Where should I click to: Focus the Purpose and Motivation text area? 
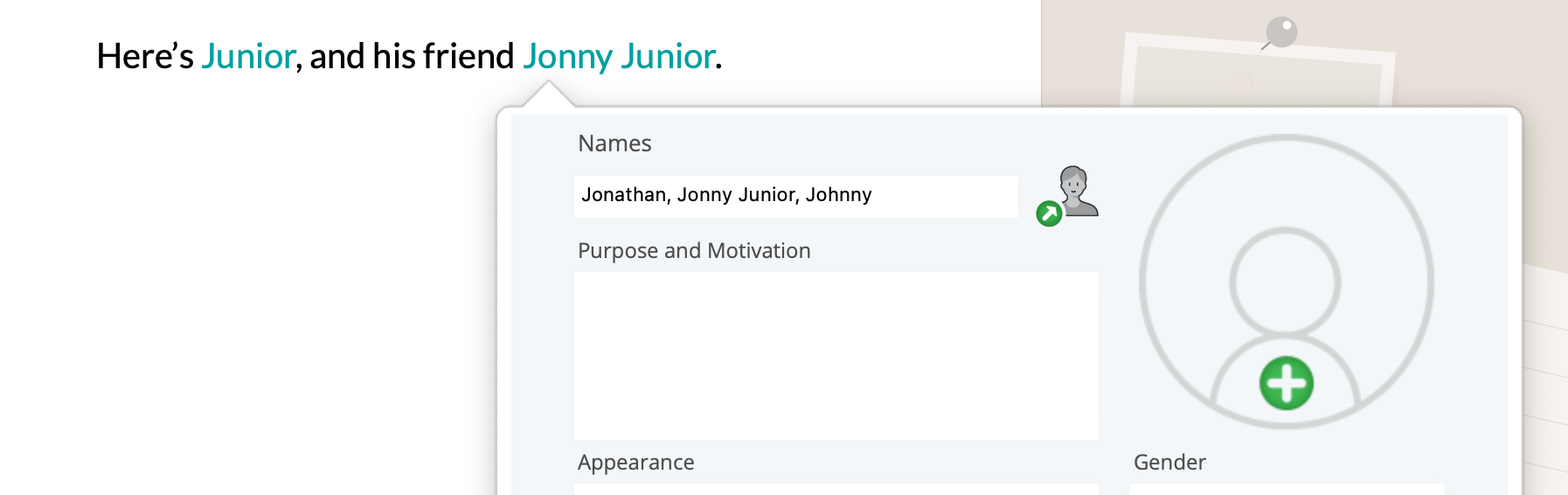[x=836, y=355]
